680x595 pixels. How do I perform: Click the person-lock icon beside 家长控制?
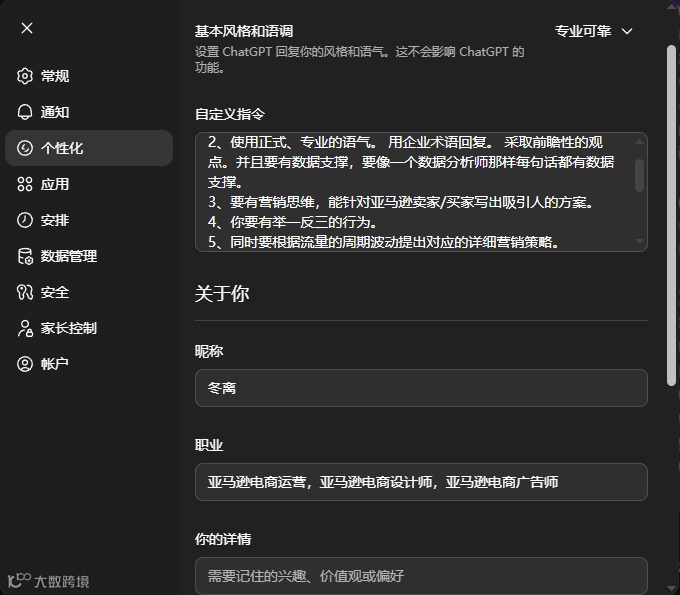point(25,328)
